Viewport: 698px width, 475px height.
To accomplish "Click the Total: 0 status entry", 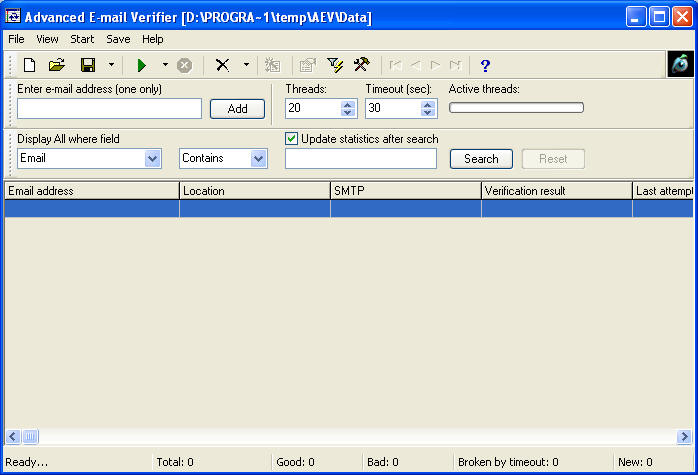I will click(x=175, y=463).
